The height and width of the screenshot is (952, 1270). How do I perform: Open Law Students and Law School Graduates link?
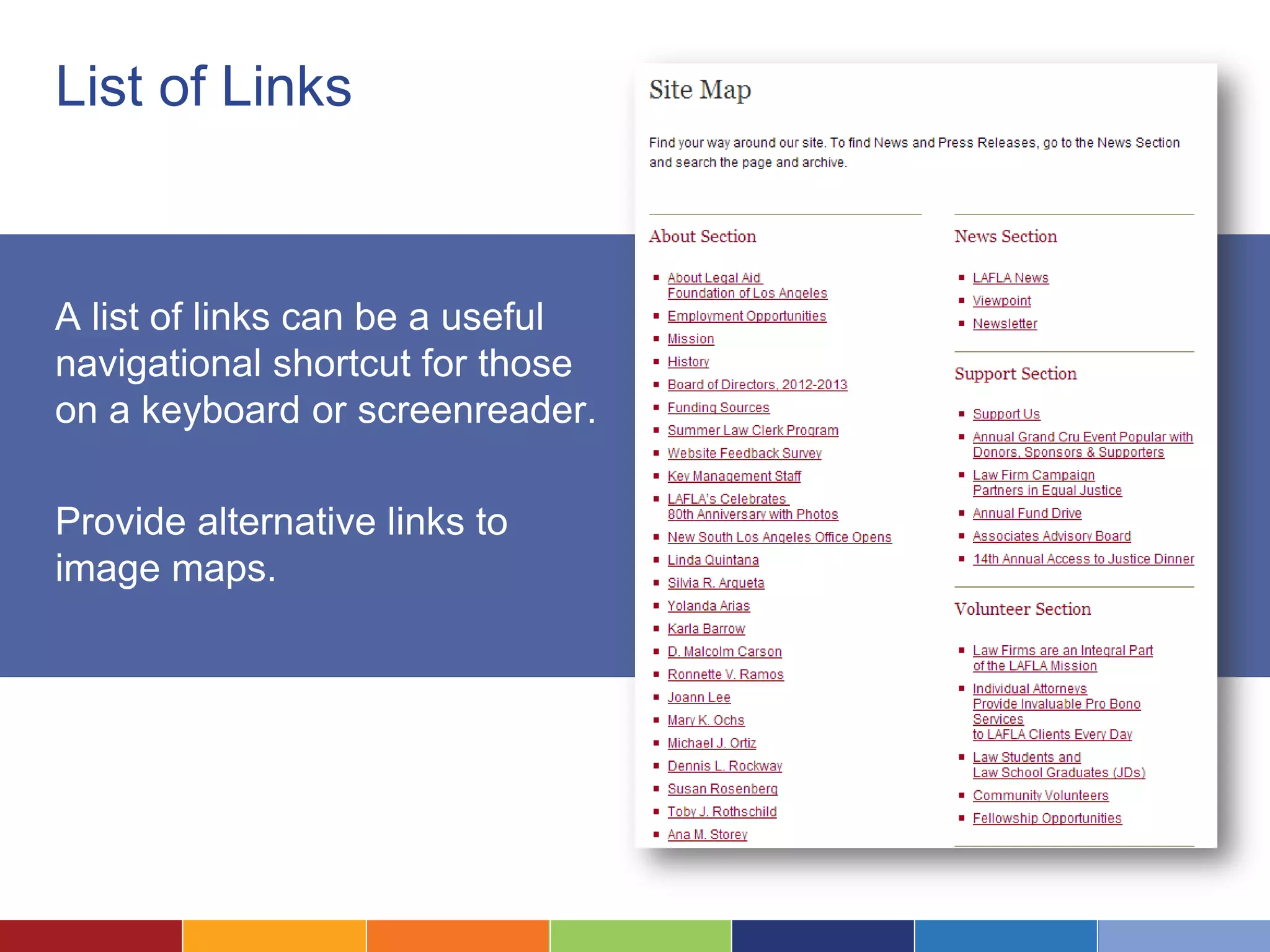point(1059,765)
